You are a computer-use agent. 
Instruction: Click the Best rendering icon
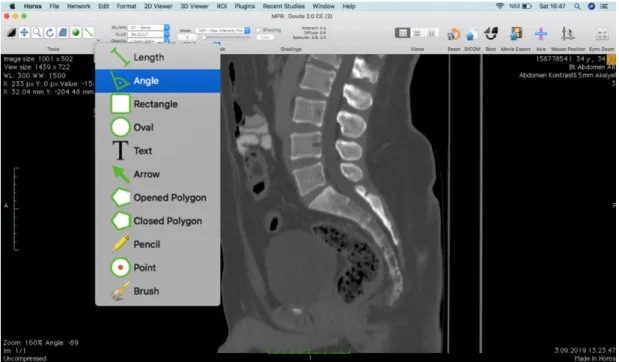tap(491, 33)
